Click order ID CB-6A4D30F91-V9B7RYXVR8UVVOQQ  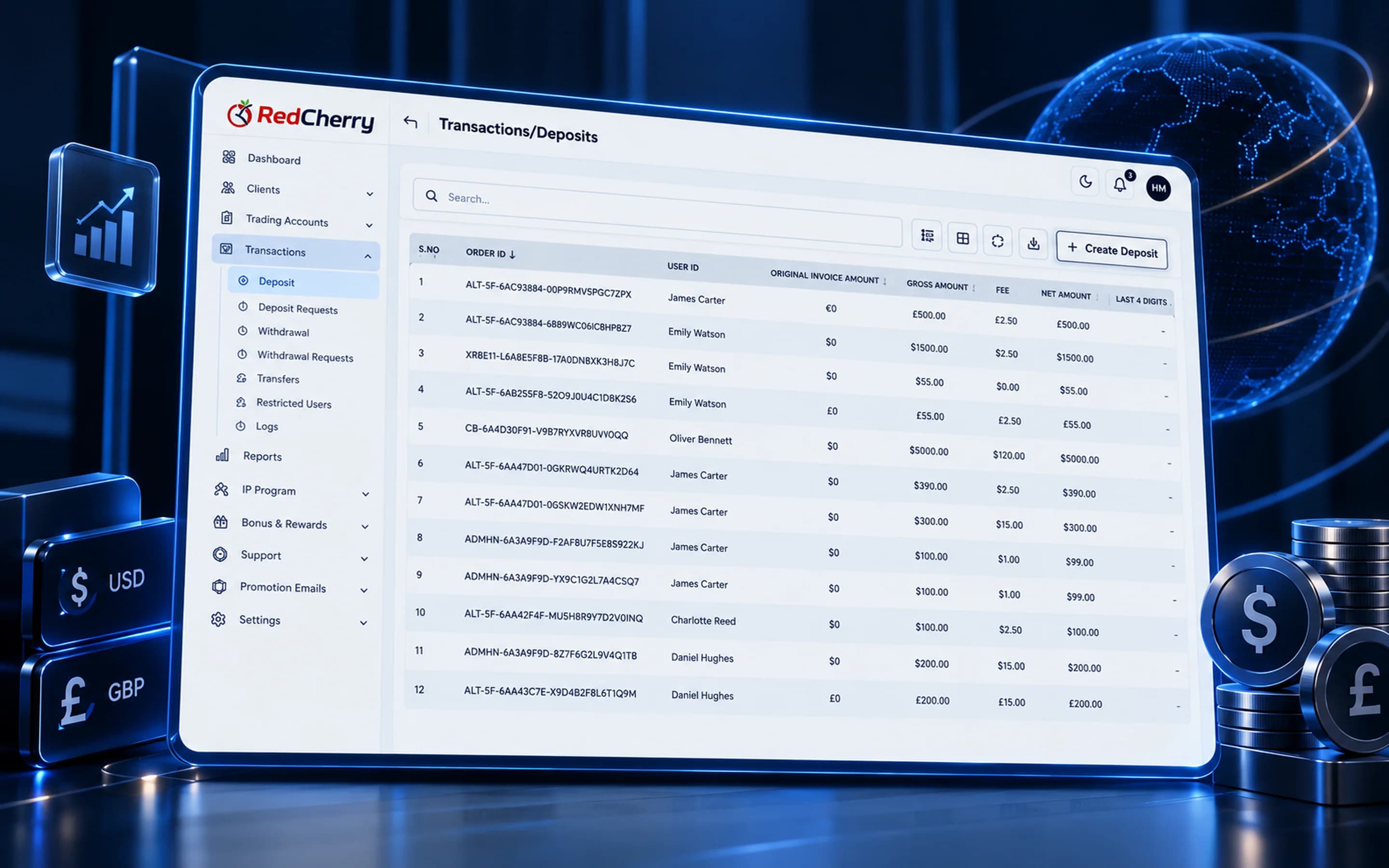pos(546,431)
